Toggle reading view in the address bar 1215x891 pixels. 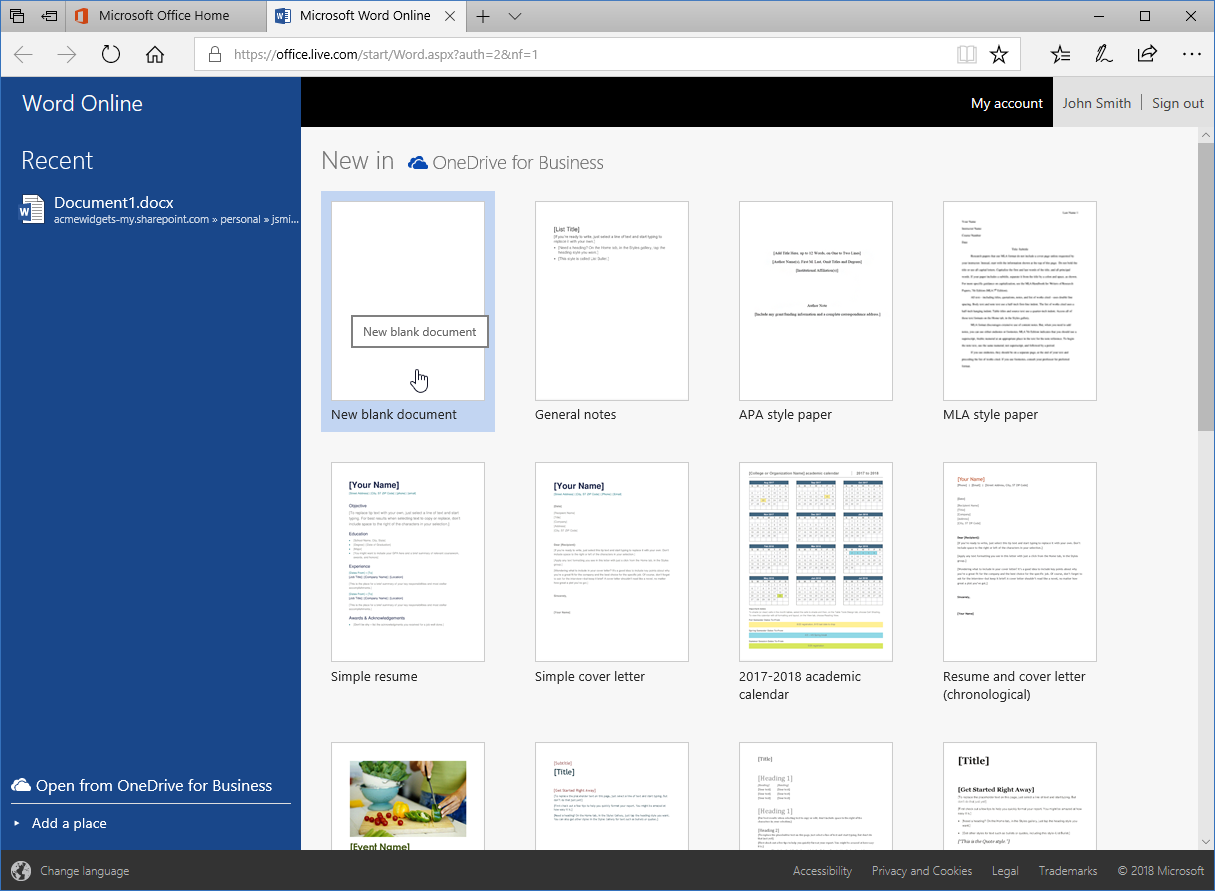coord(966,54)
